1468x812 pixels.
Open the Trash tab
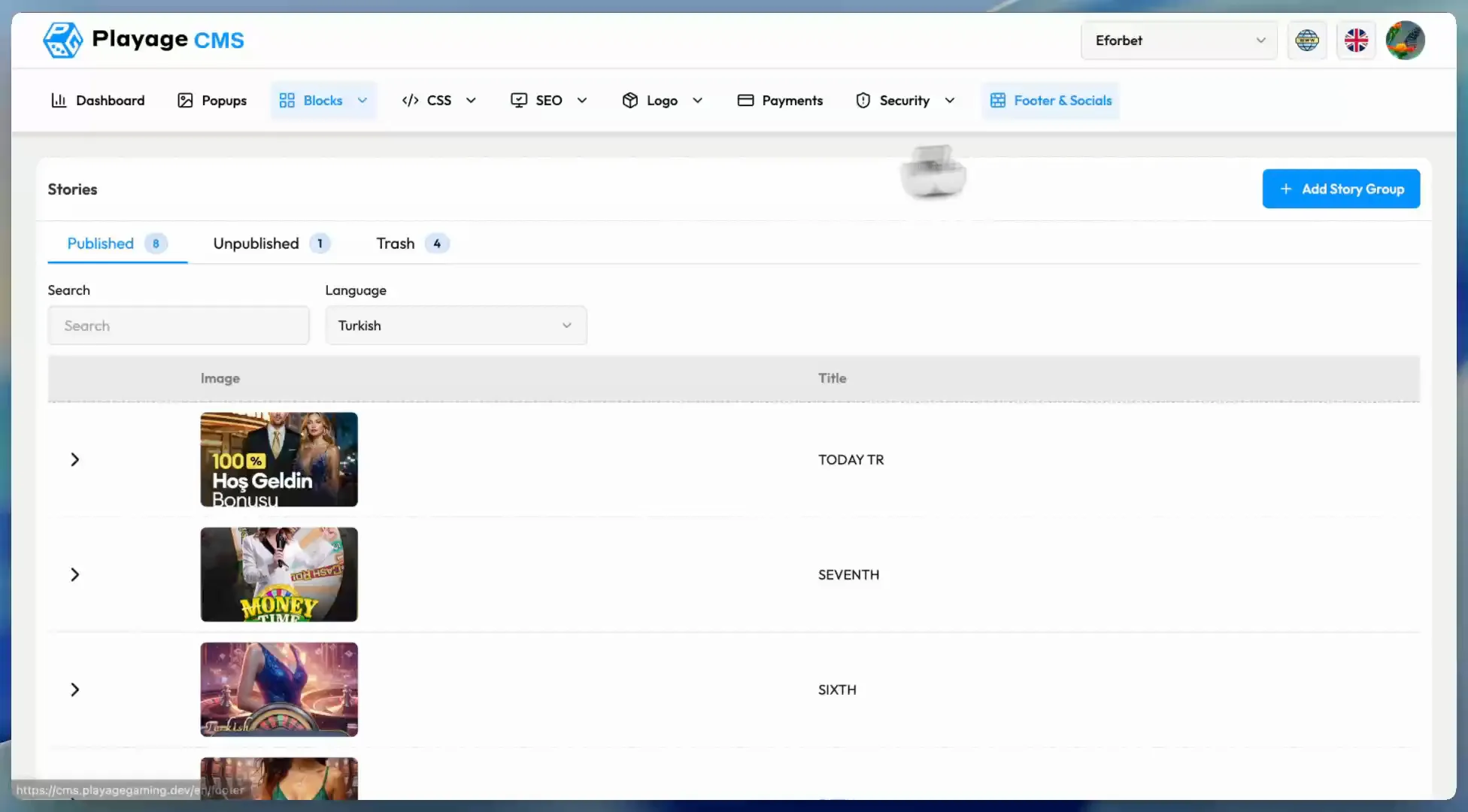(412, 244)
